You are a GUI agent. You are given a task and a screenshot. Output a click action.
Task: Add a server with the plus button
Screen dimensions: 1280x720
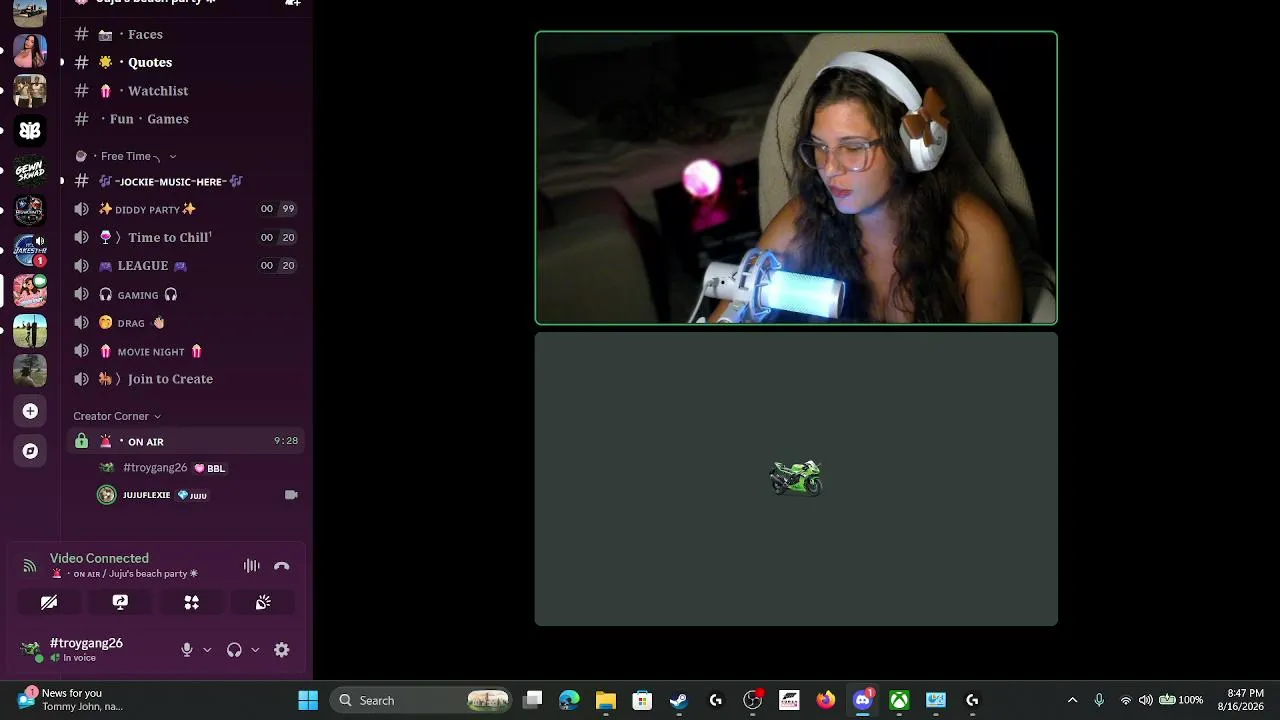[30, 411]
